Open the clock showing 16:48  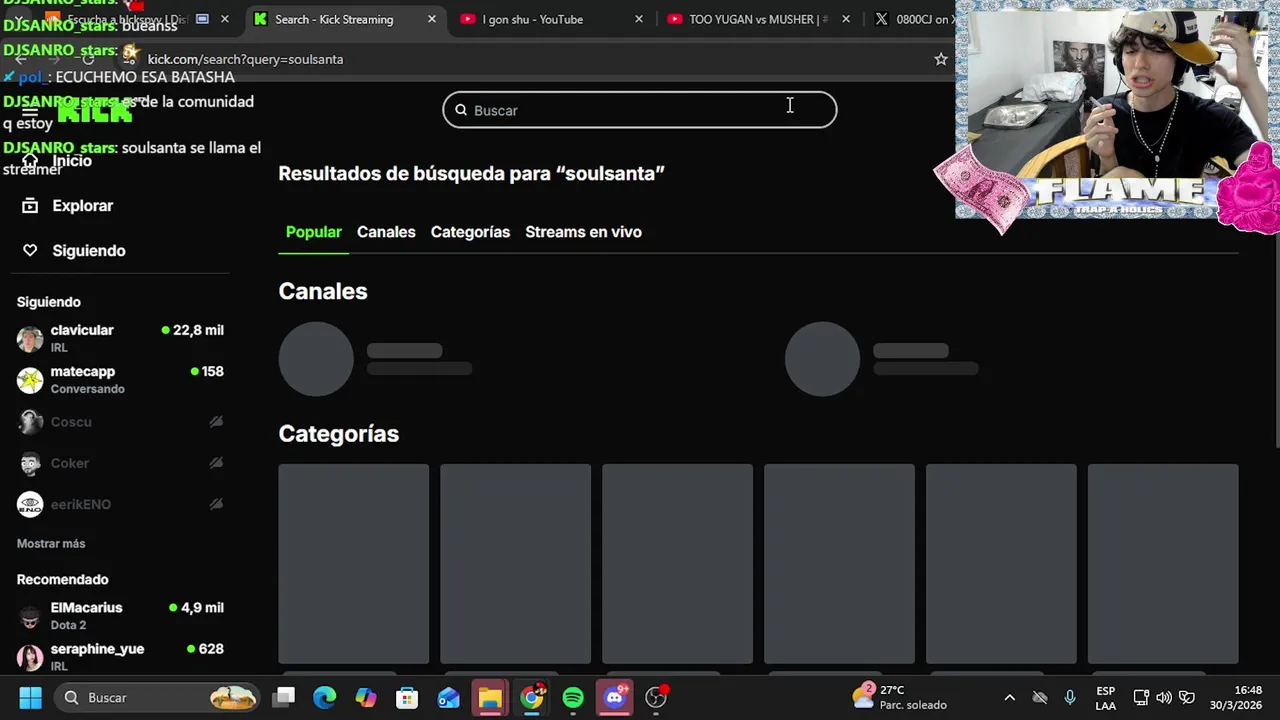coord(1236,698)
